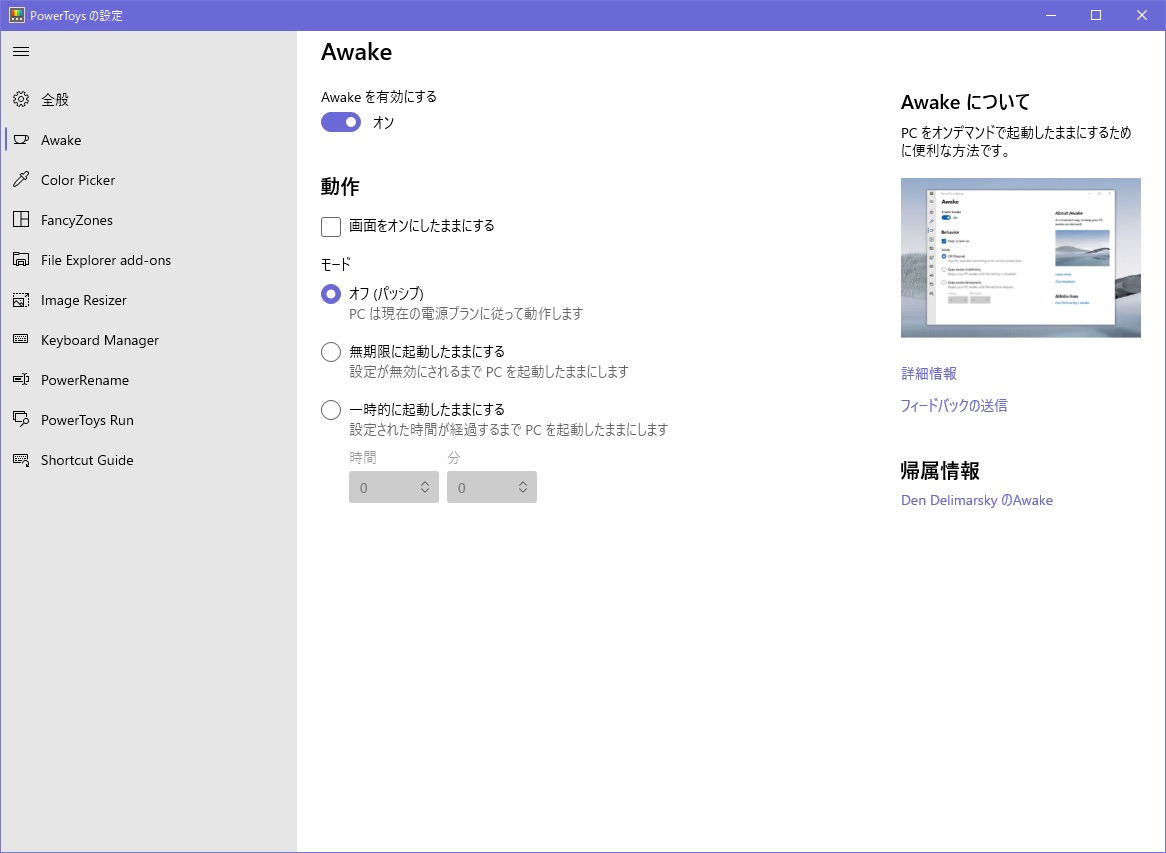Click '設定された時間が経過するまで PC を起動したままにします' text

[x=509, y=429]
